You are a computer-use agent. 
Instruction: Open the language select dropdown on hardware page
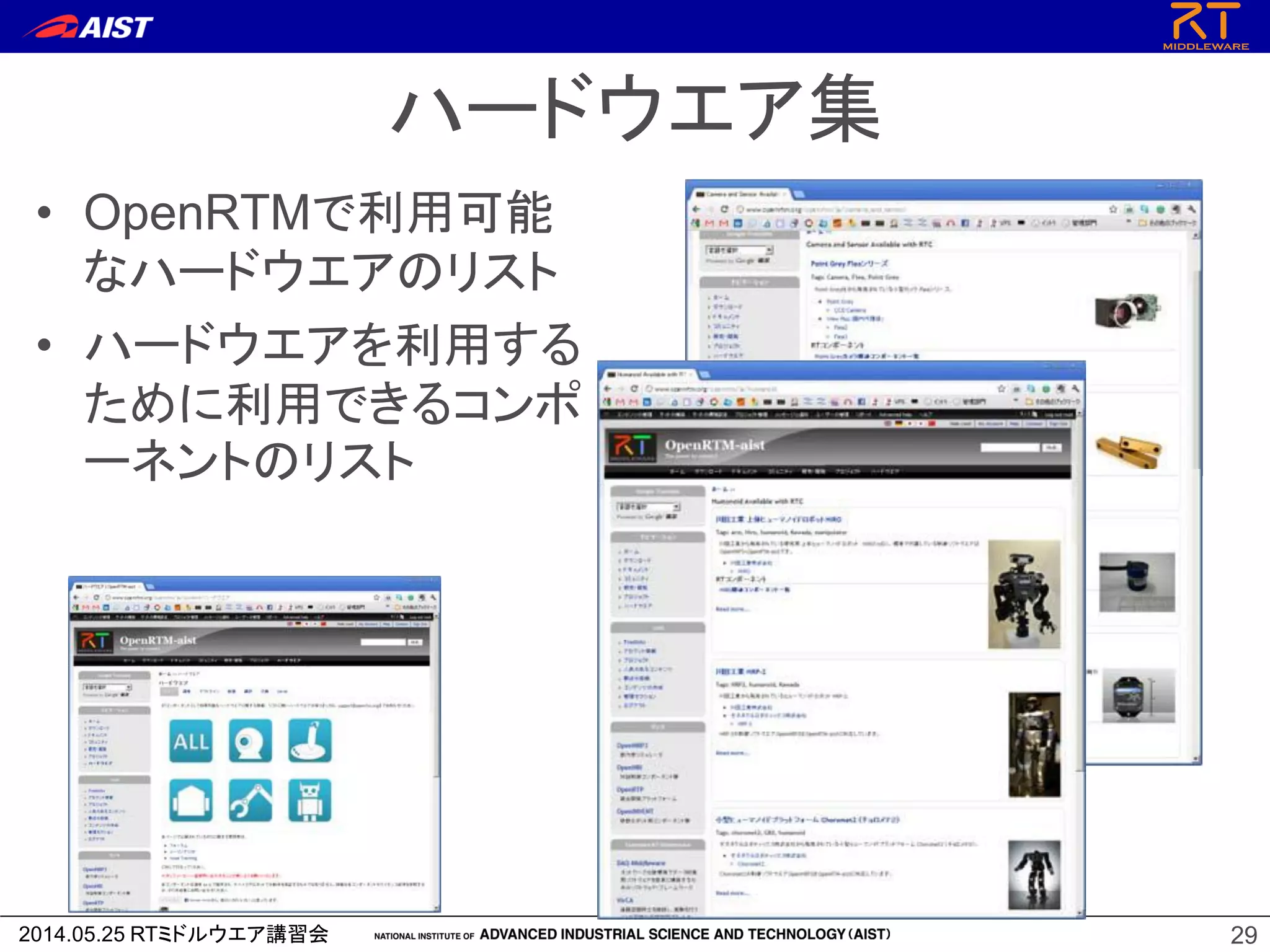click(107, 687)
